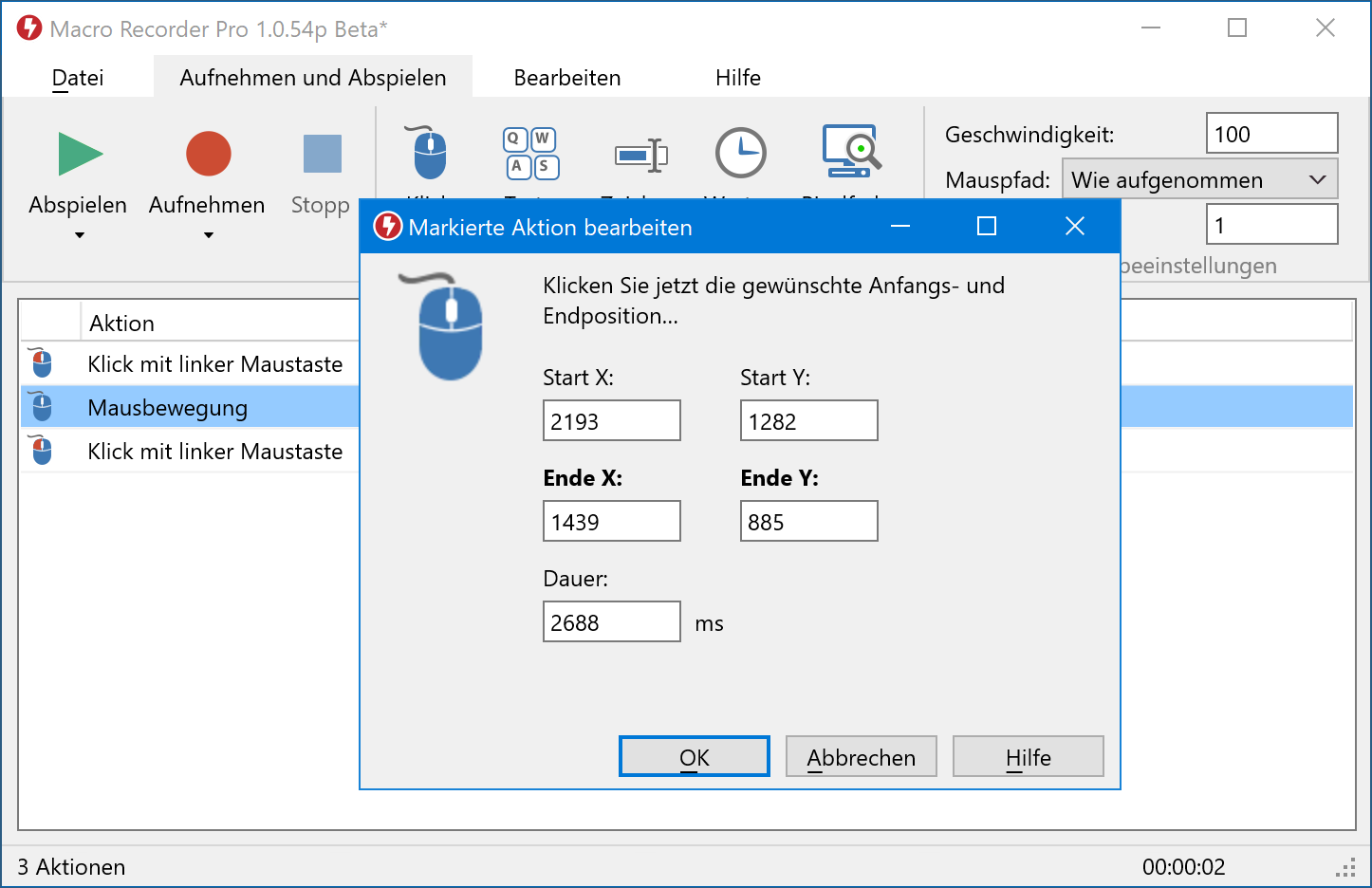The height and width of the screenshot is (888, 1372).
Task: Expand the Abspielen dropdown arrow
Action: pos(80,235)
